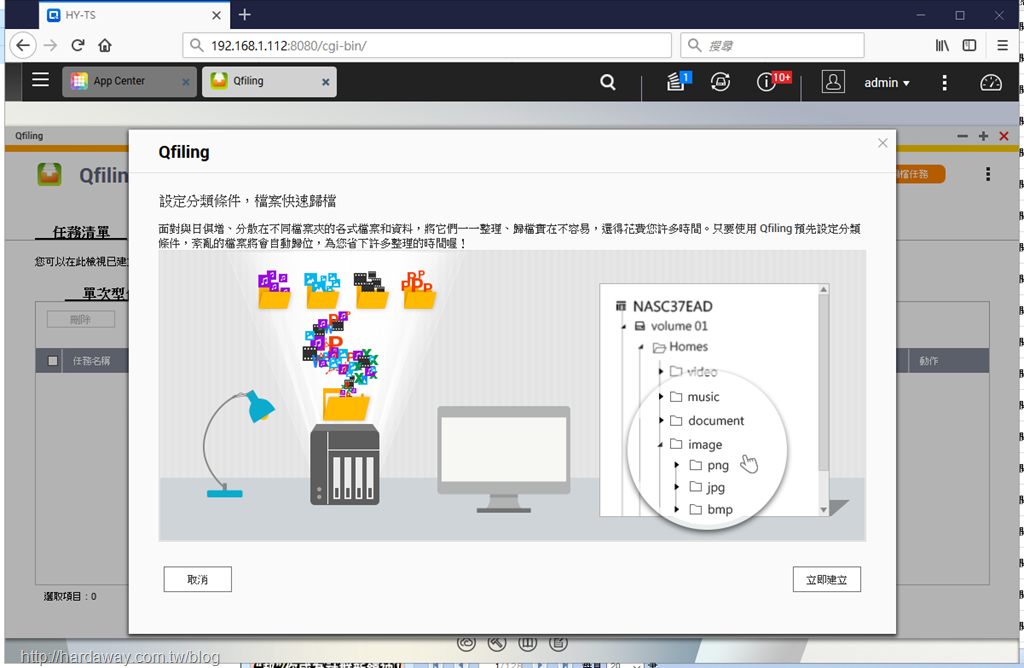
Task: Close the Qfiling intro dialog
Action: tap(882, 143)
